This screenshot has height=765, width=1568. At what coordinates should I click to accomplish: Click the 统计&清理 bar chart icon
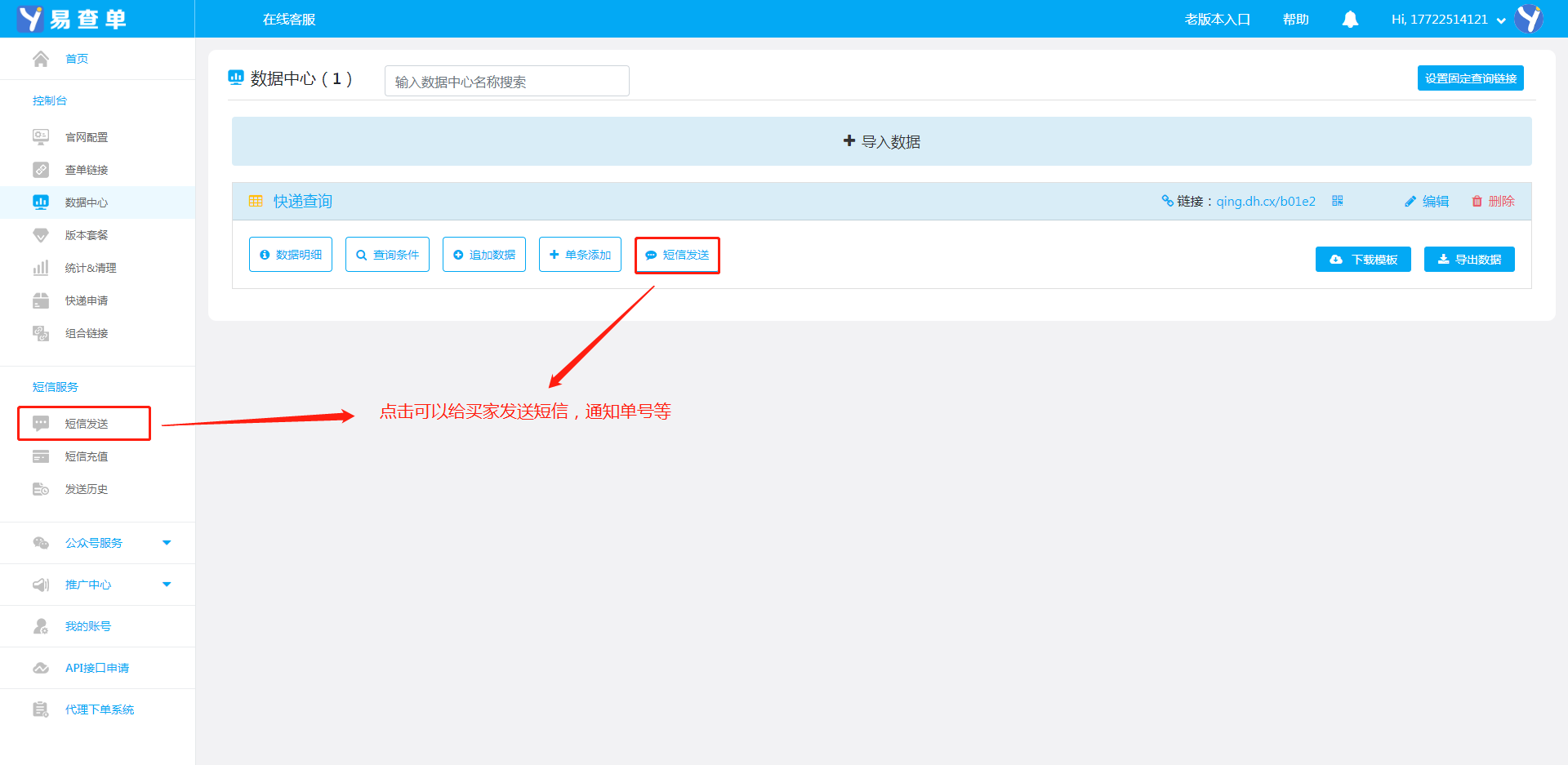41,268
